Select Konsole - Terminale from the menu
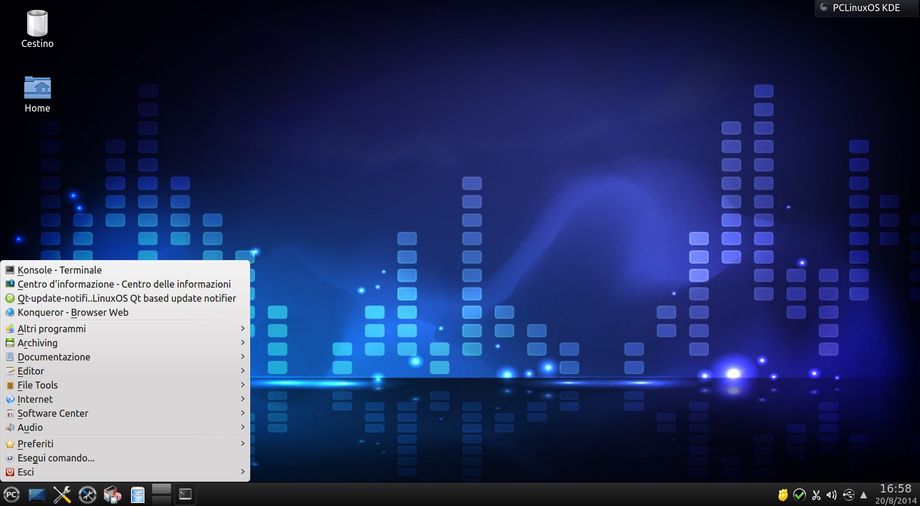Image resolution: width=920 pixels, height=506 pixels. pyautogui.click(x=60, y=270)
